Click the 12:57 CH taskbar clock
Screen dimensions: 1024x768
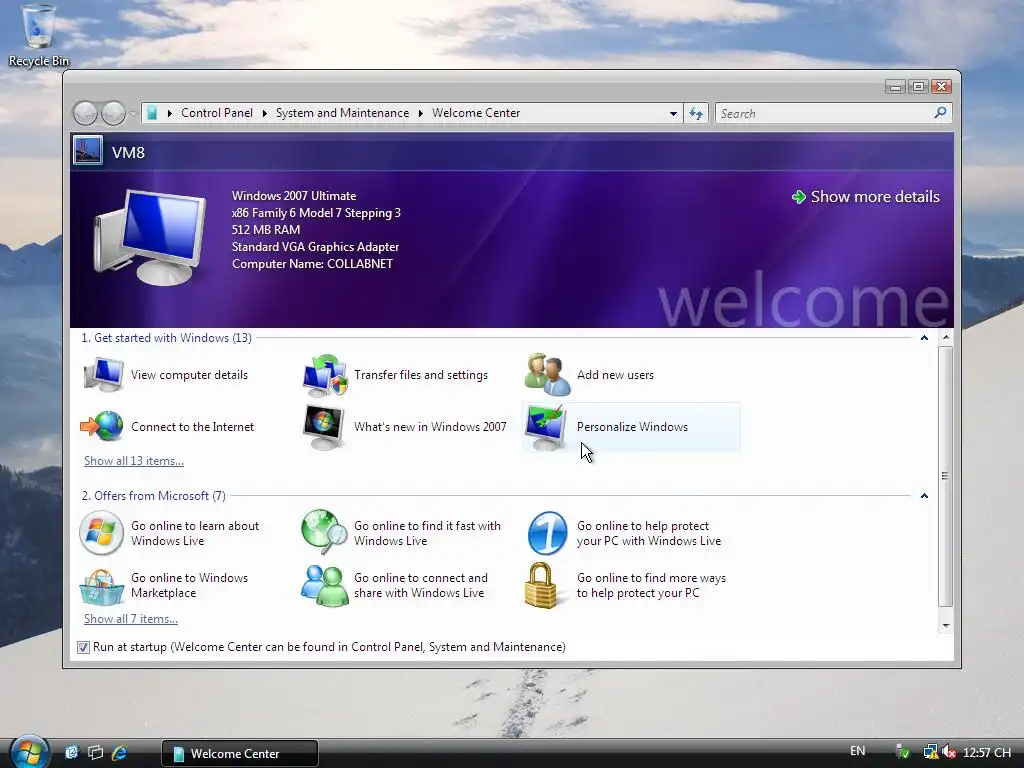tap(987, 753)
